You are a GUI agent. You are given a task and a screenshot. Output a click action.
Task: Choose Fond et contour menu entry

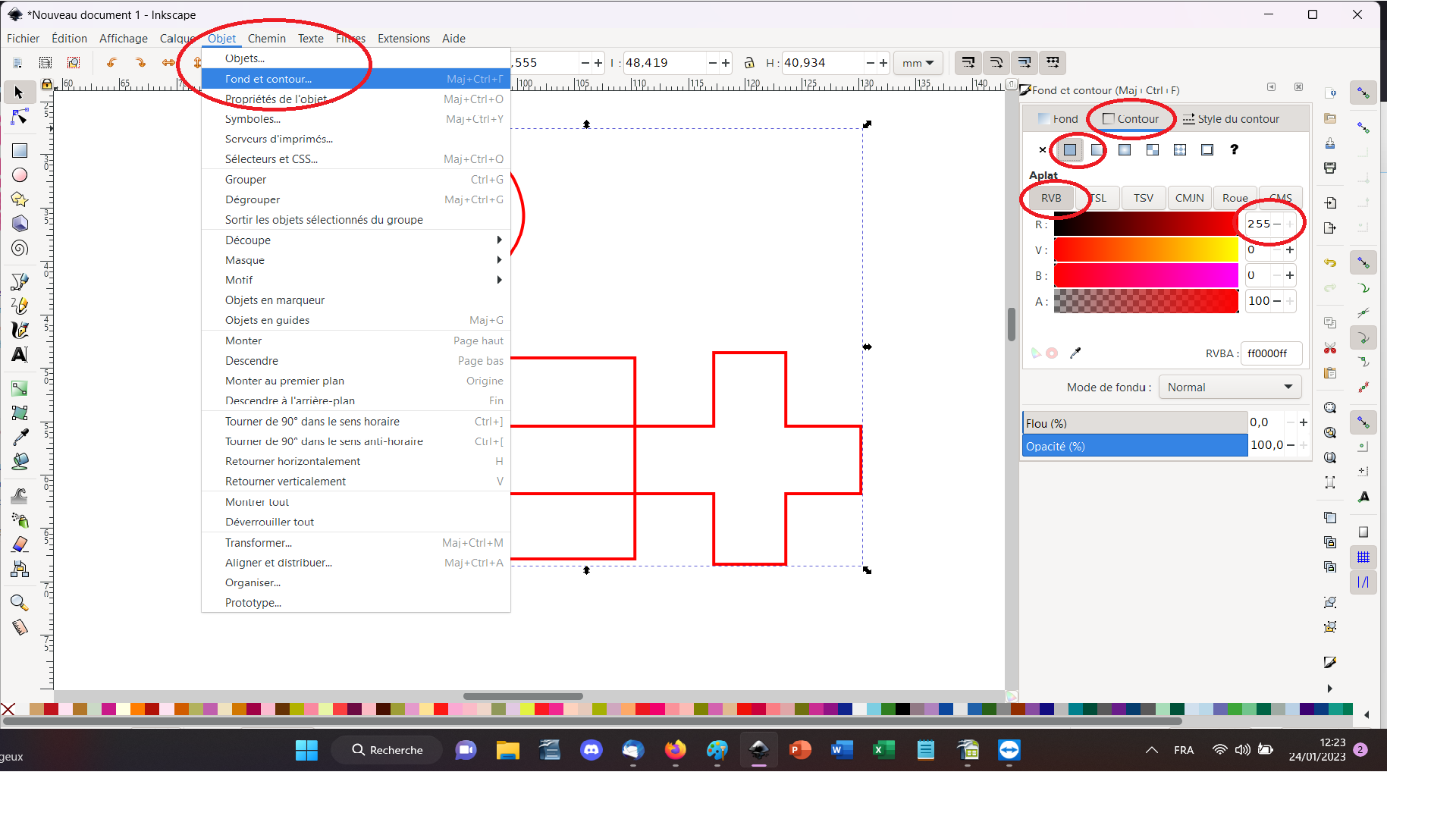click(356, 79)
